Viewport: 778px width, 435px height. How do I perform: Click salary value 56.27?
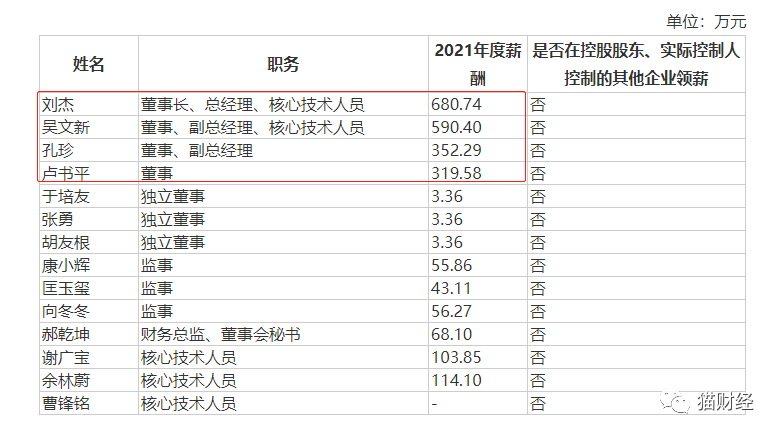(451, 311)
